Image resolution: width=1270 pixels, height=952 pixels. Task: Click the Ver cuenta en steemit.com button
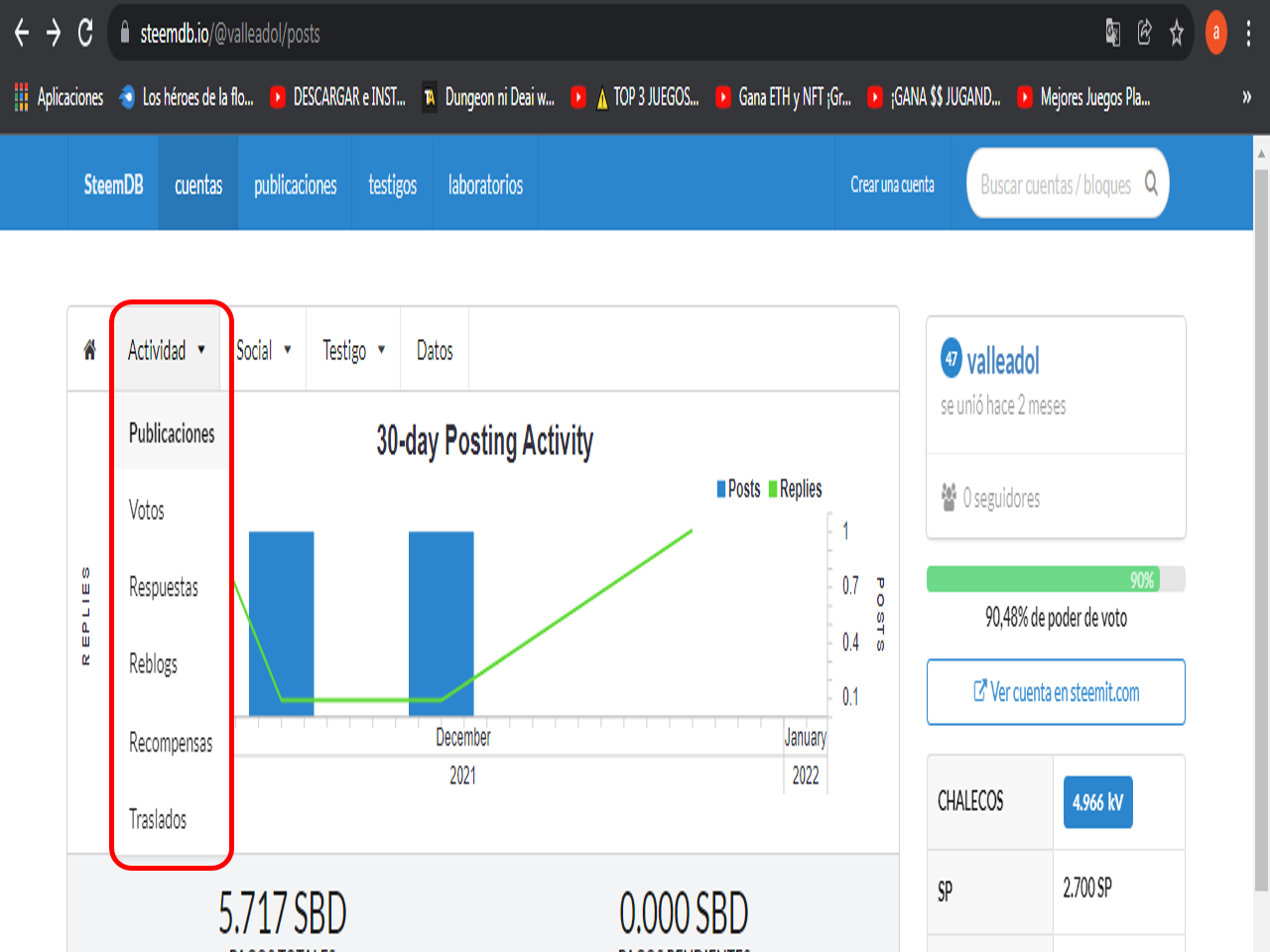point(1056,692)
